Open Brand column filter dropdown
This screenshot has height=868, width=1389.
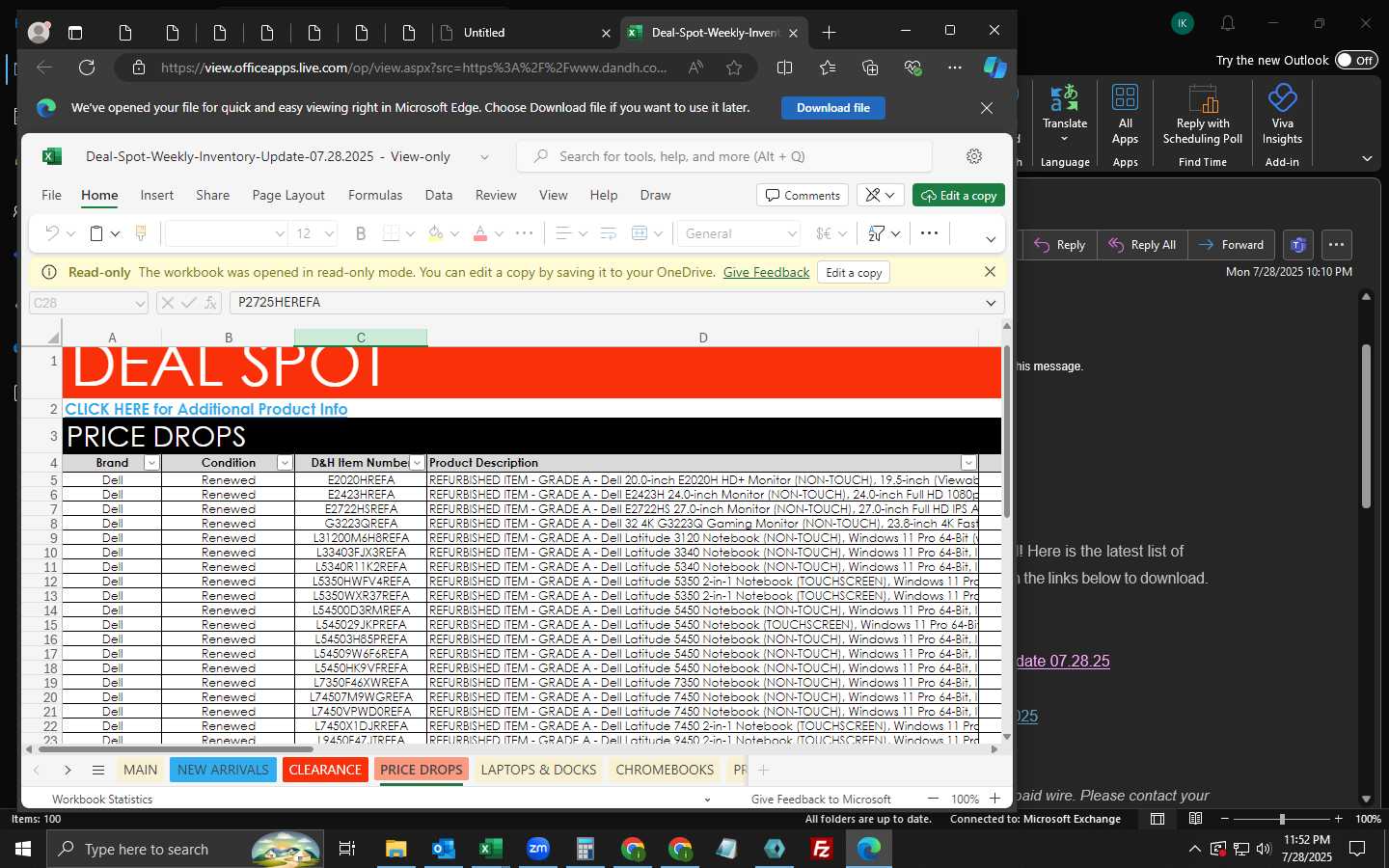pyautogui.click(x=151, y=463)
